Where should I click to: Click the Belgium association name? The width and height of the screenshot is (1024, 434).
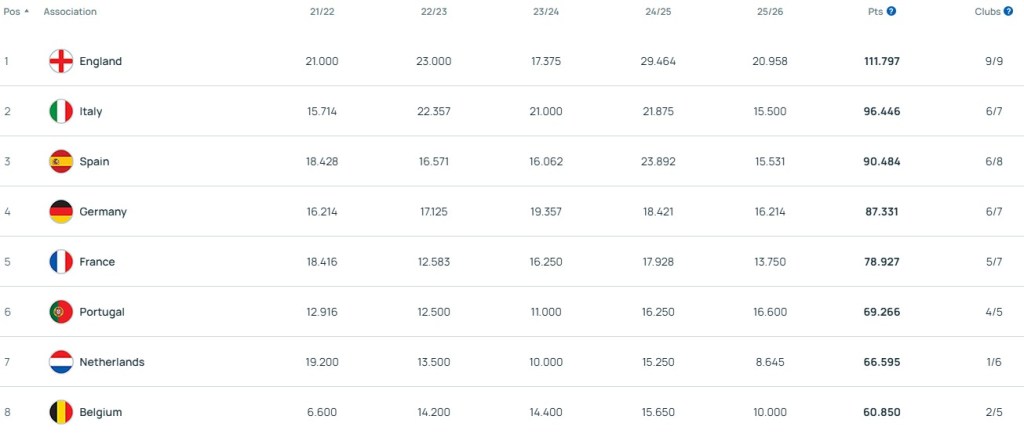pyautogui.click(x=100, y=411)
